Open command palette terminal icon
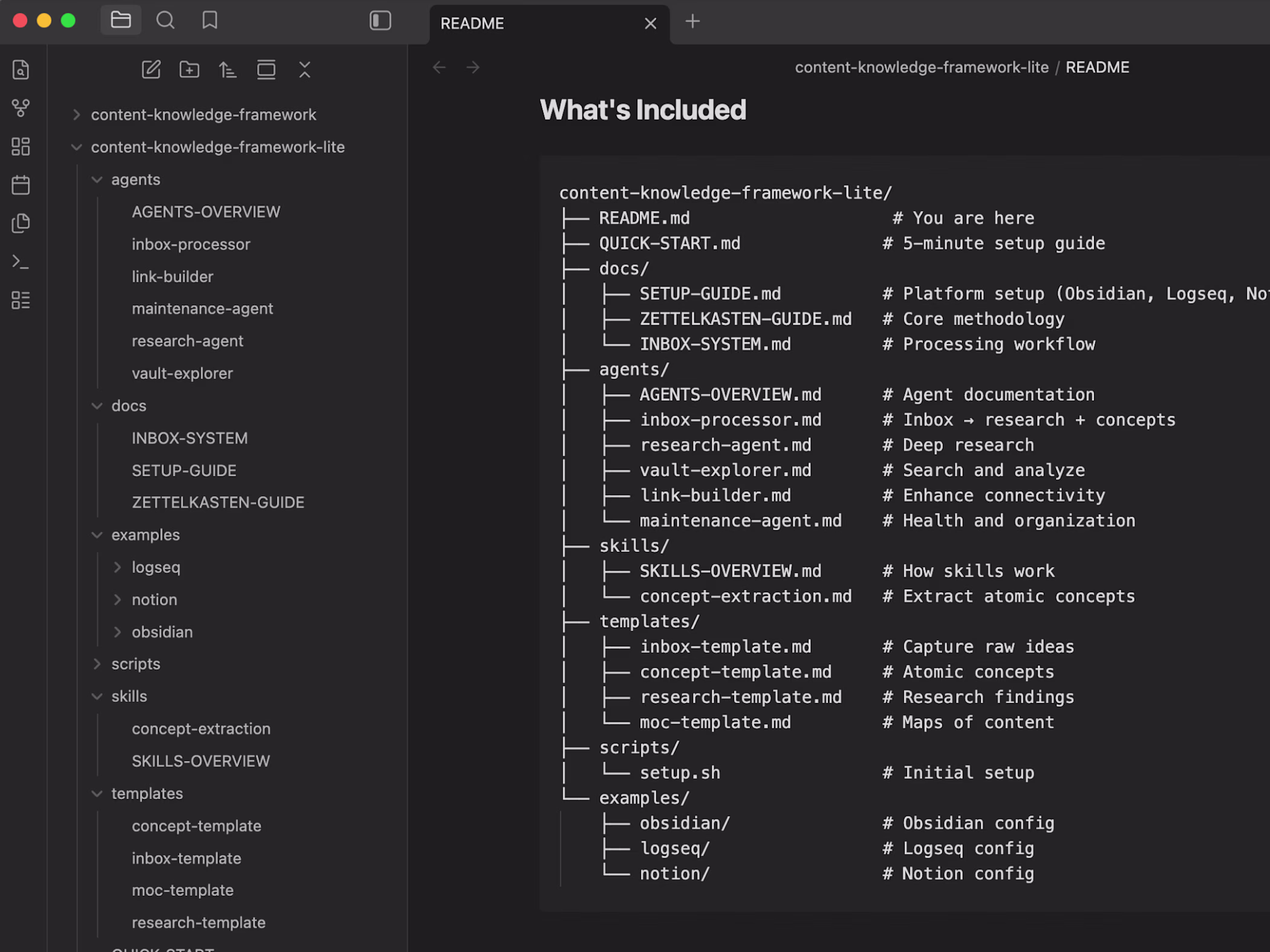1270x952 pixels. pos(21,262)
